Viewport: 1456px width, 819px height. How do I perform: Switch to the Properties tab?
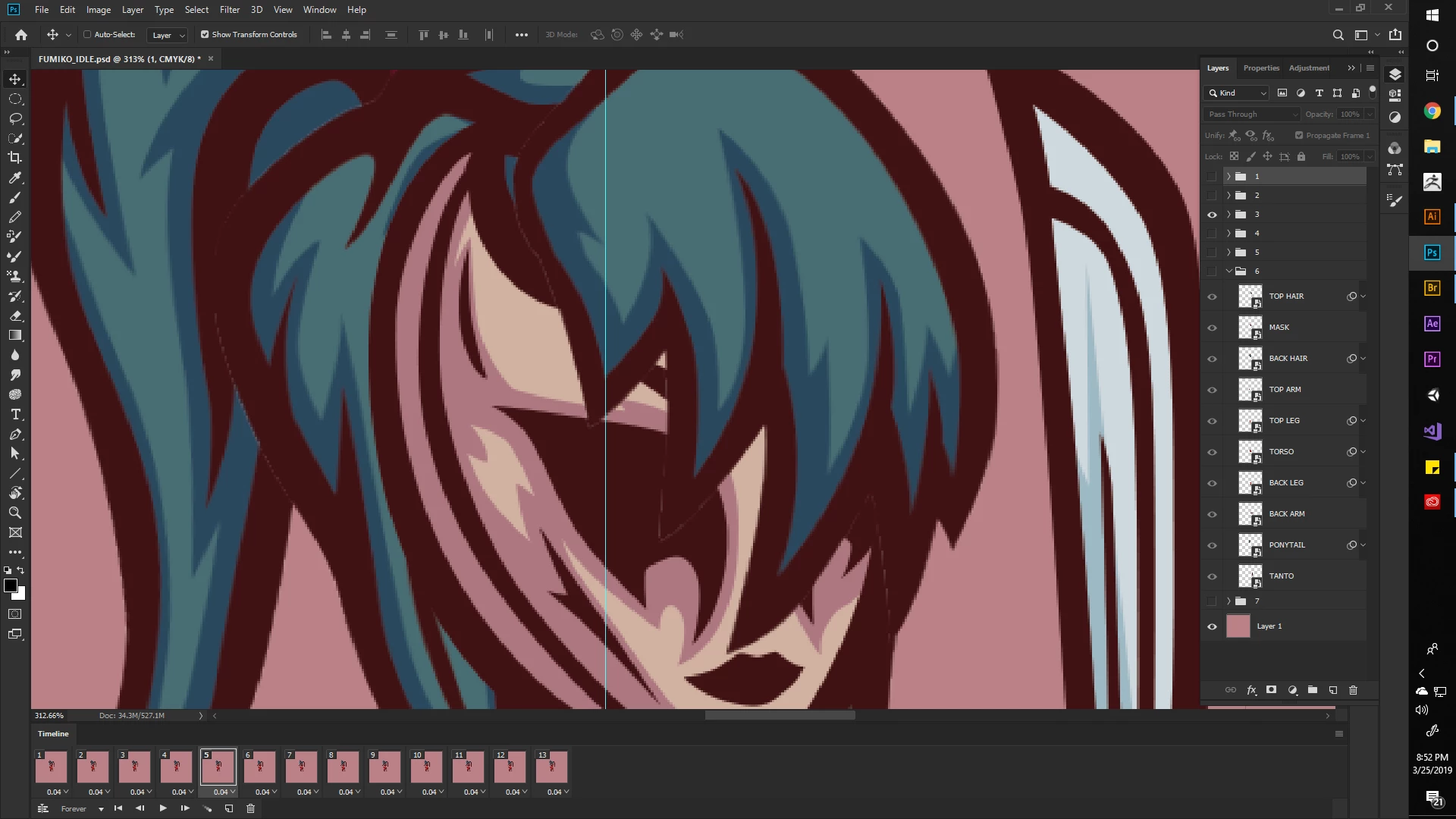[1260, 68]
